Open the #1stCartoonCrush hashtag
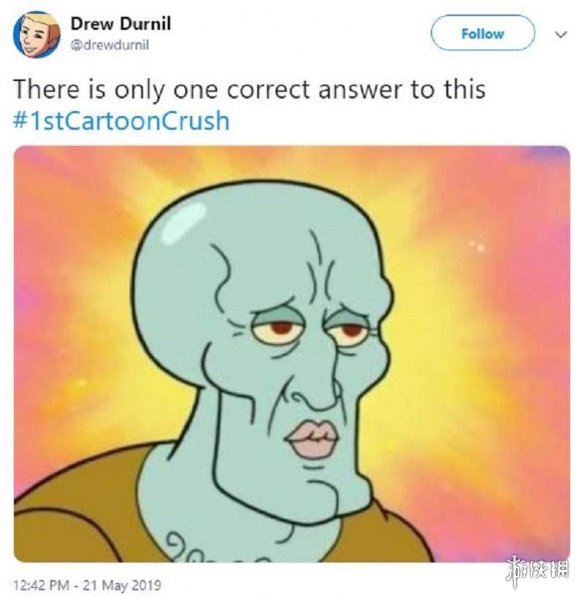This screenshot has height=599, width=584. click(121, 121)
